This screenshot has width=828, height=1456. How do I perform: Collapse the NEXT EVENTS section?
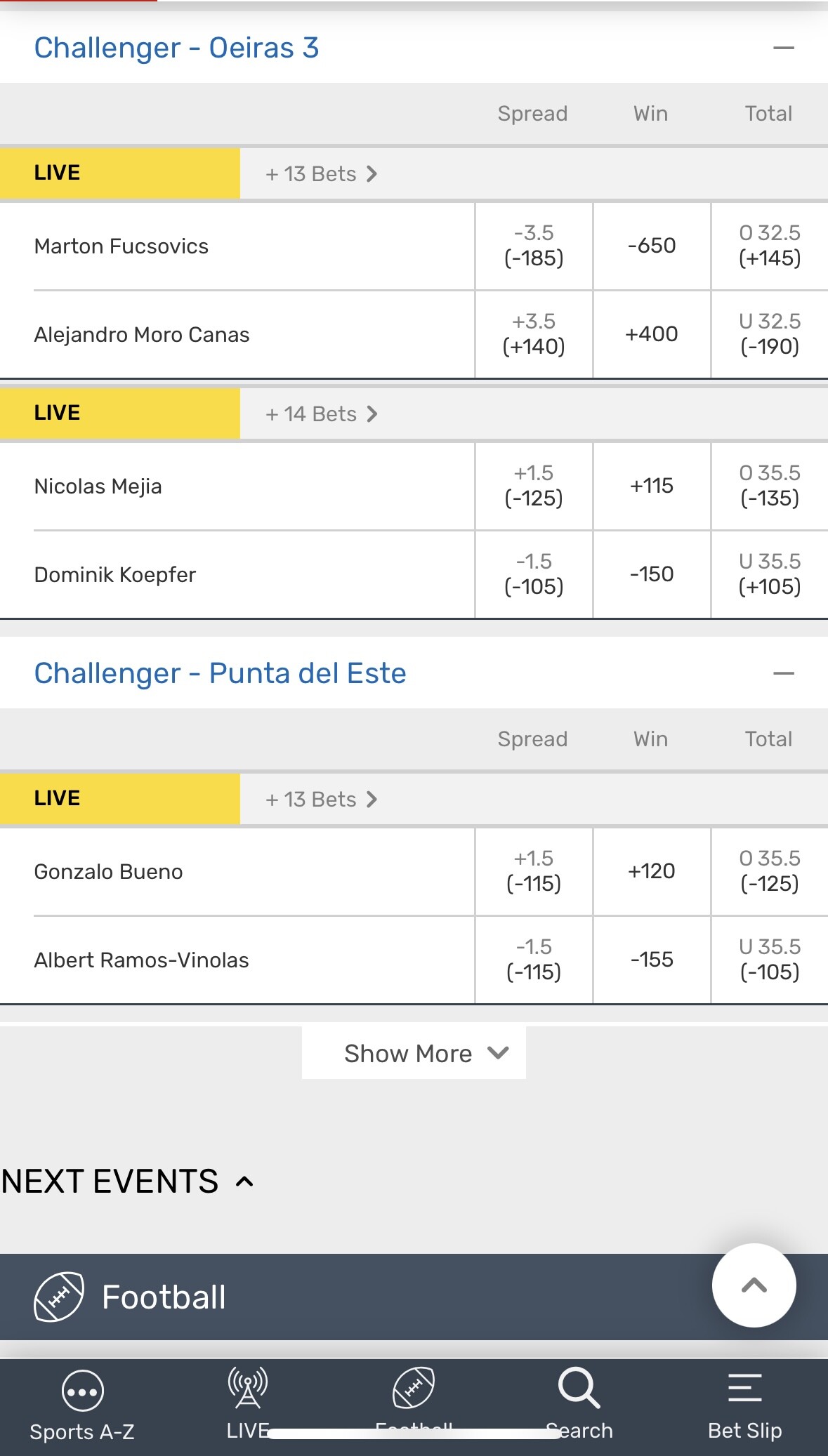(244, 1182)
